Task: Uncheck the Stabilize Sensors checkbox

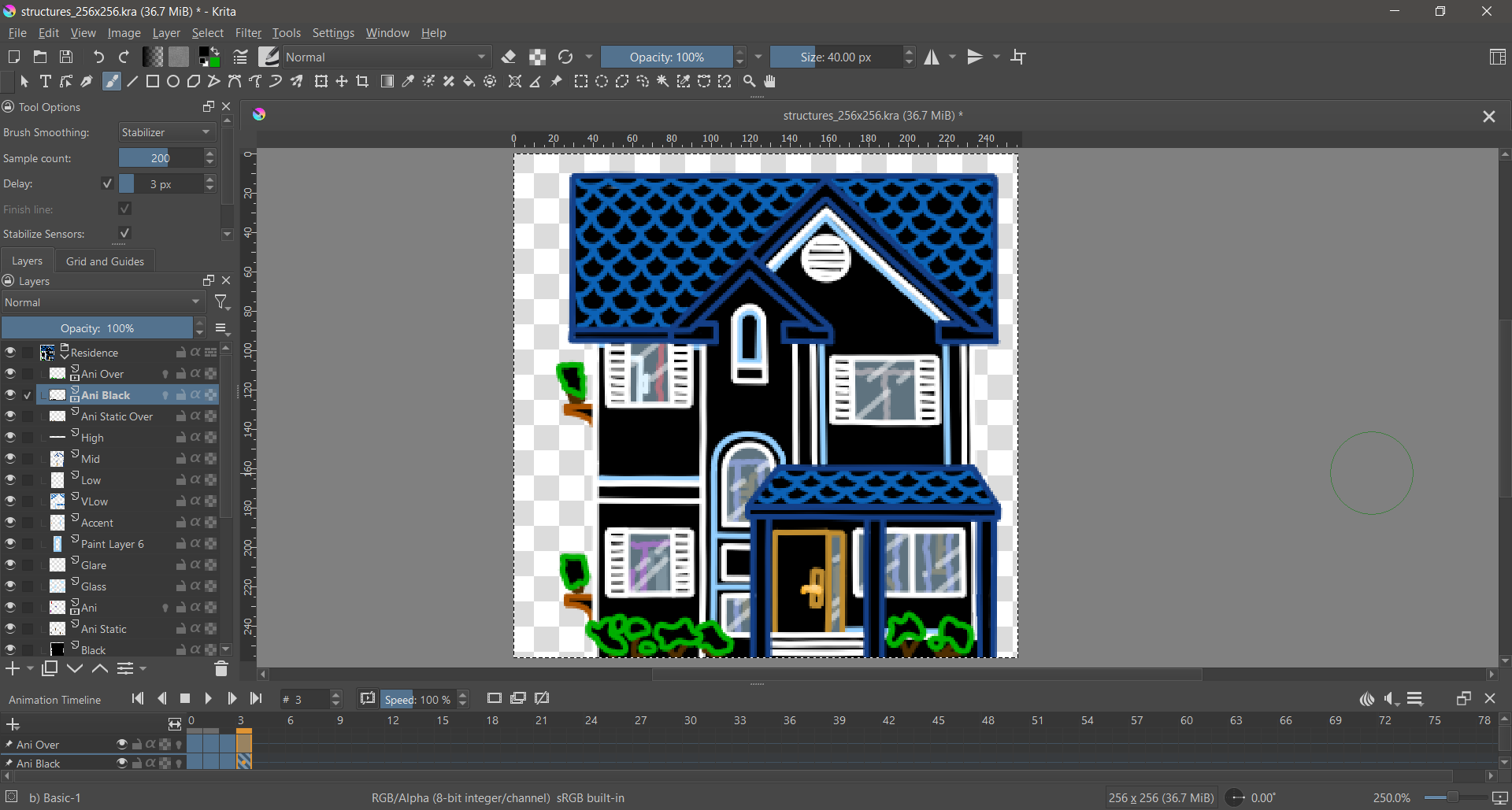Action: click(x=124, y=234)
